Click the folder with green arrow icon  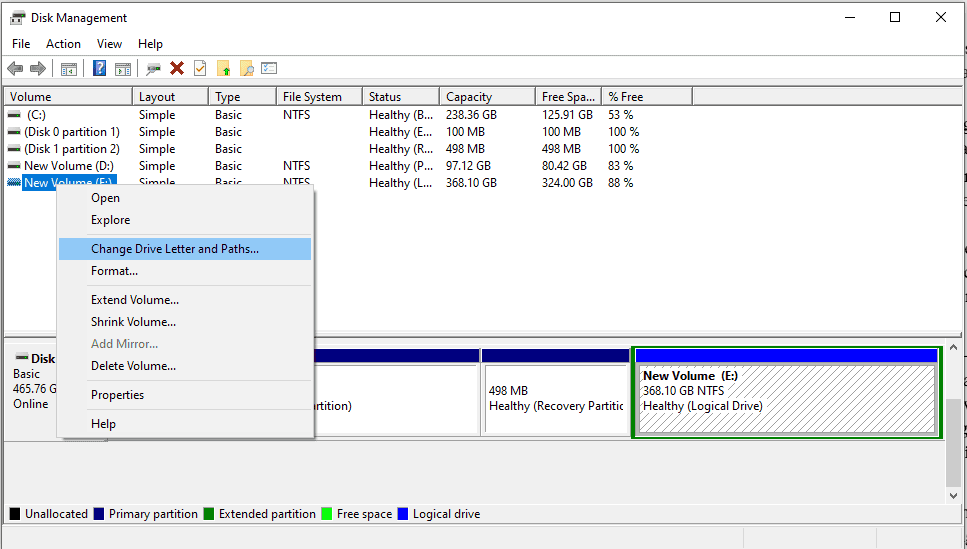(x=223, y=68)
